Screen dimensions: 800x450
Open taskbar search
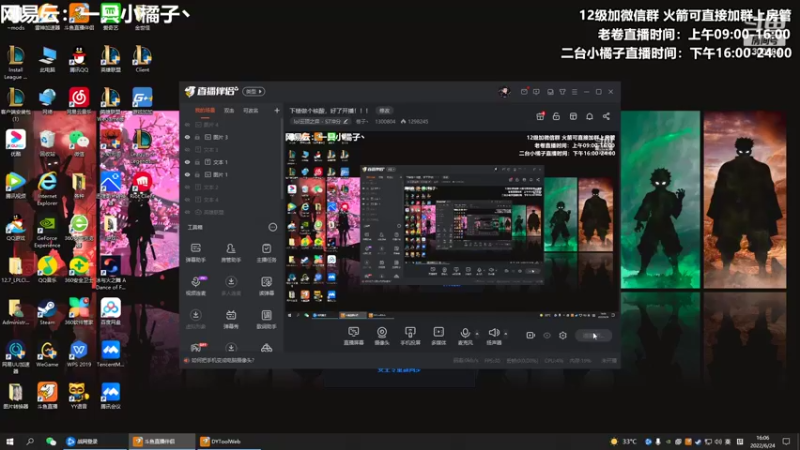[30, 441]
